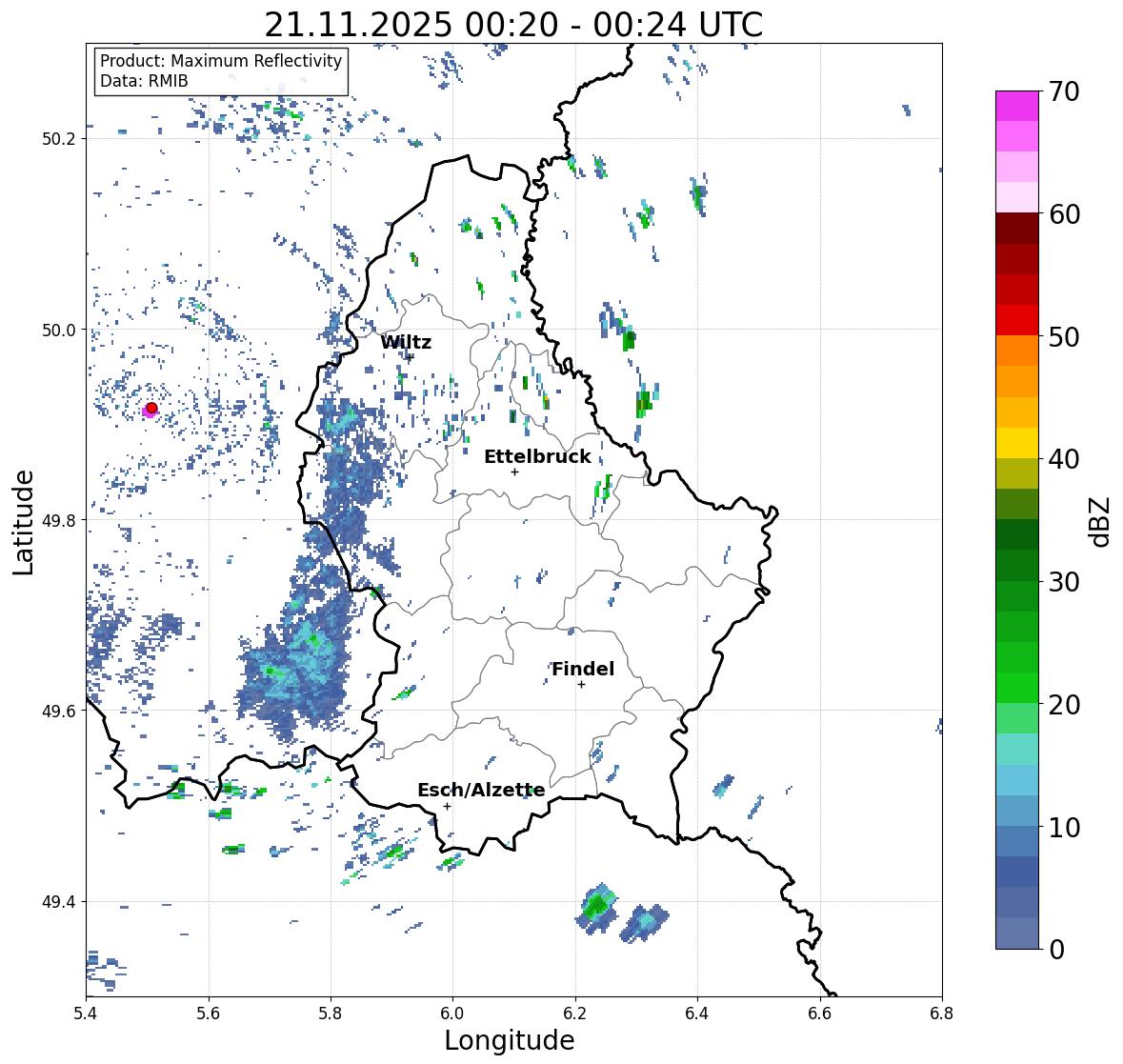1123x1064 pixels.
Task: Click the latitude tick label 49.8
Action: coord(59,520)
